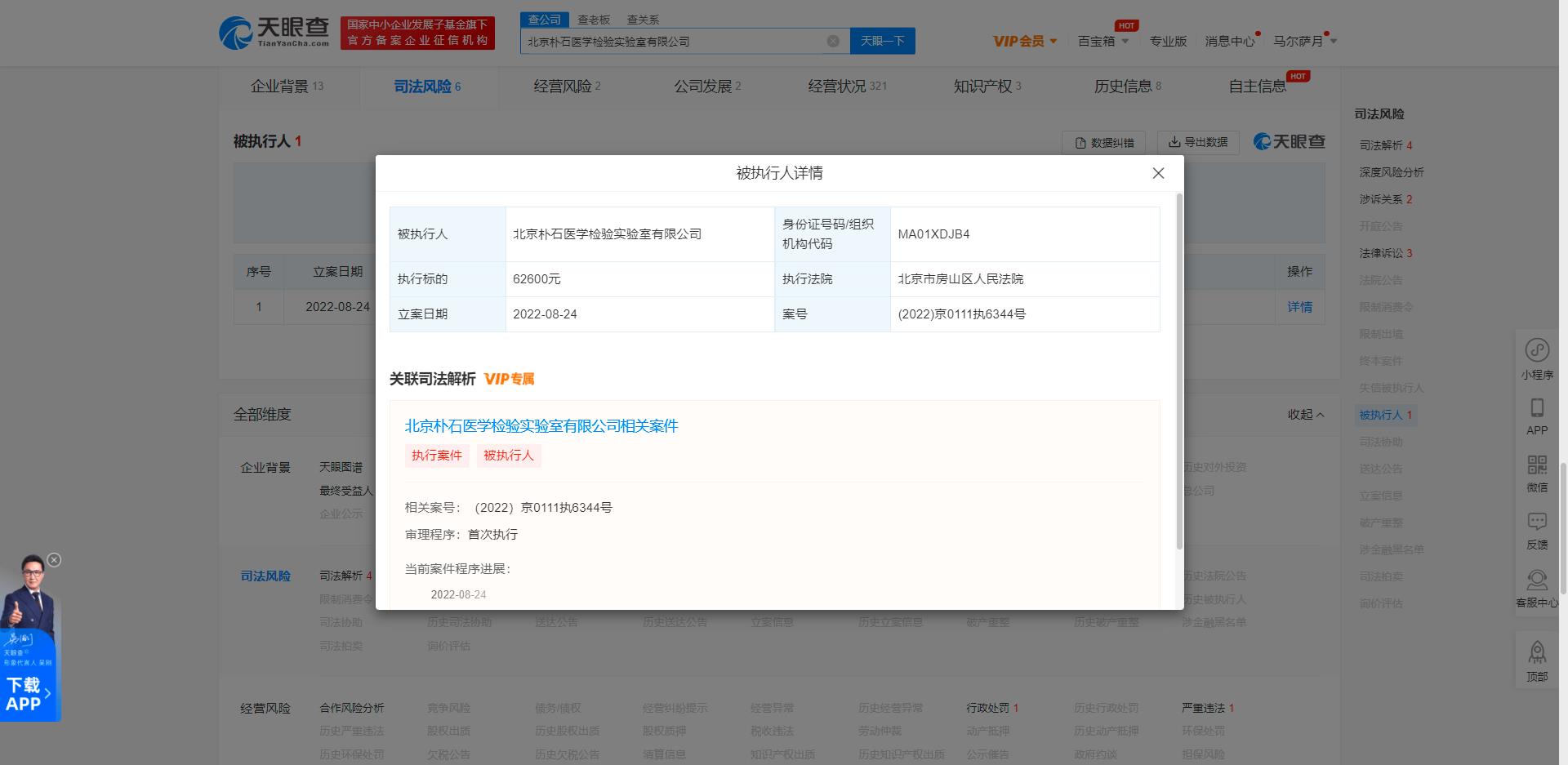1568x765 pixels.
Task: Select the 查公司 search tab
Action: [545, 20]
